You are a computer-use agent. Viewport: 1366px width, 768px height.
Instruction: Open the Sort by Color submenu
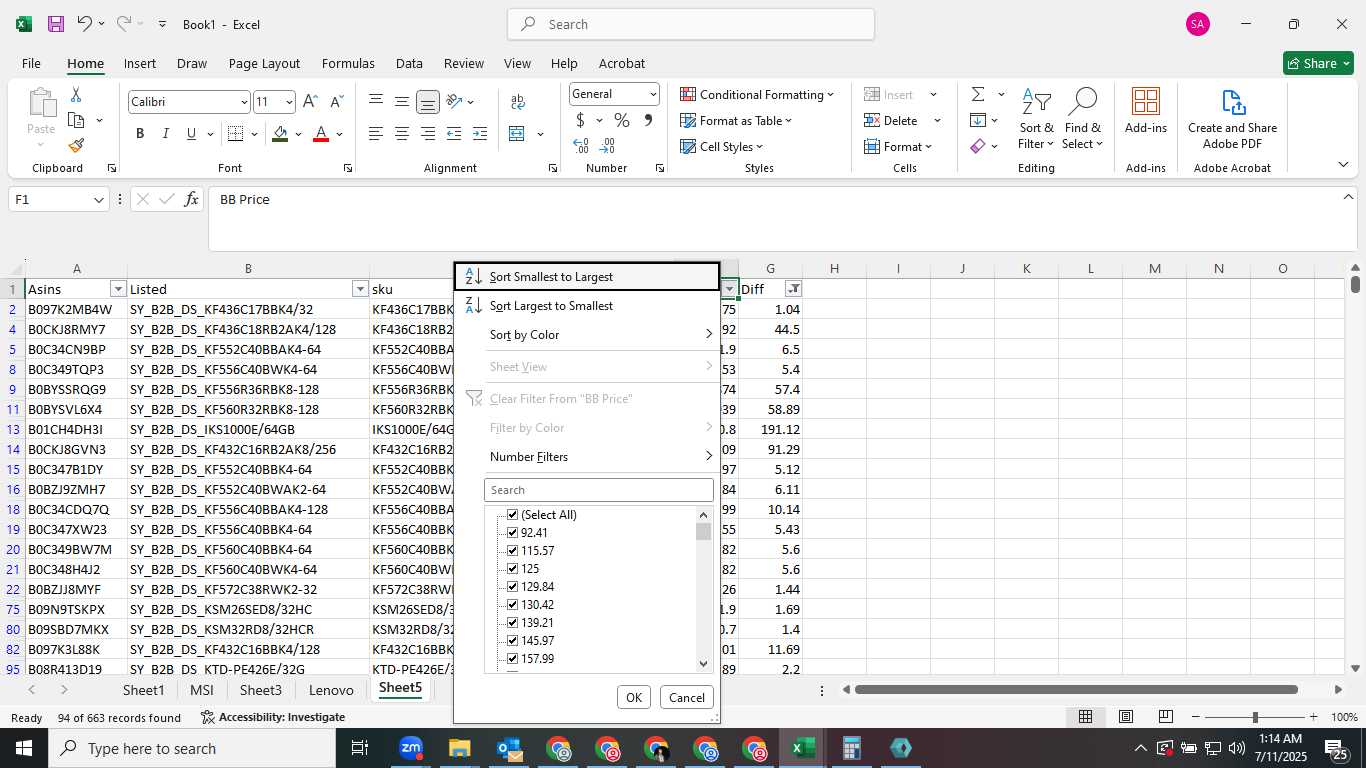pyautogui.click(x=587, y=335)
